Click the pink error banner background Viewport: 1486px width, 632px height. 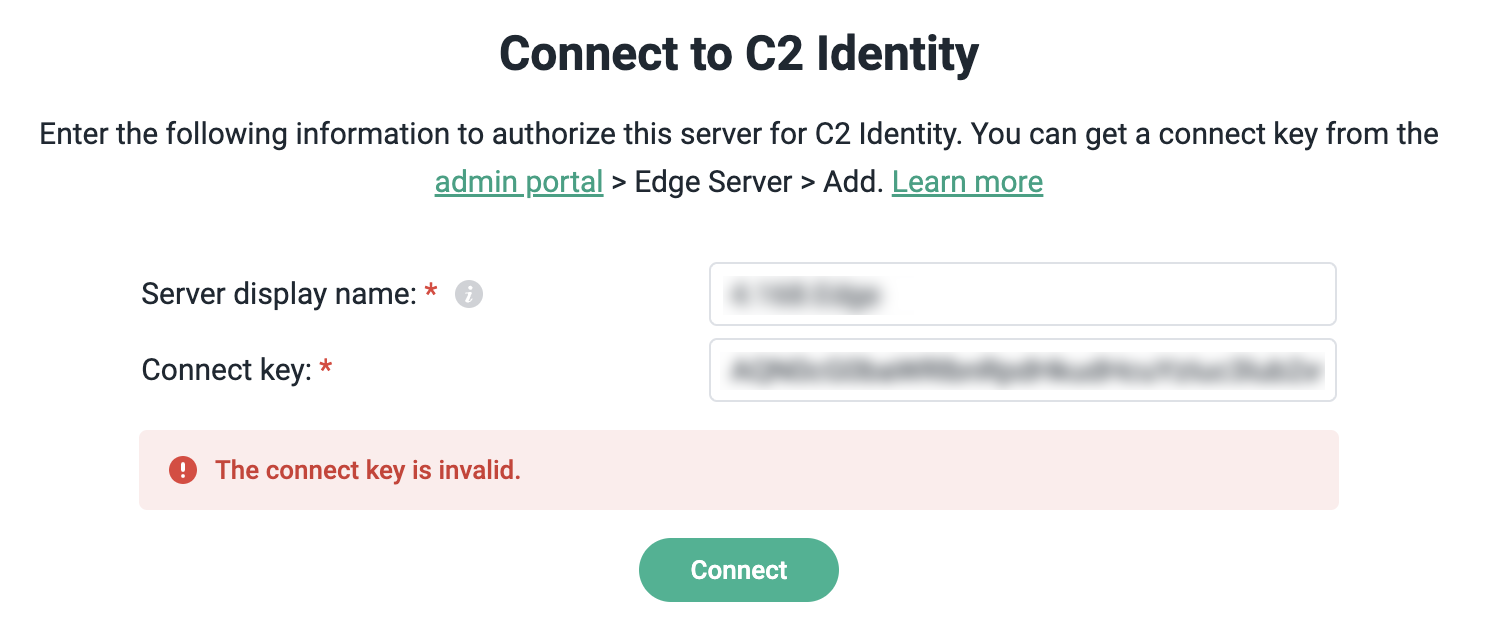[900, 470]
